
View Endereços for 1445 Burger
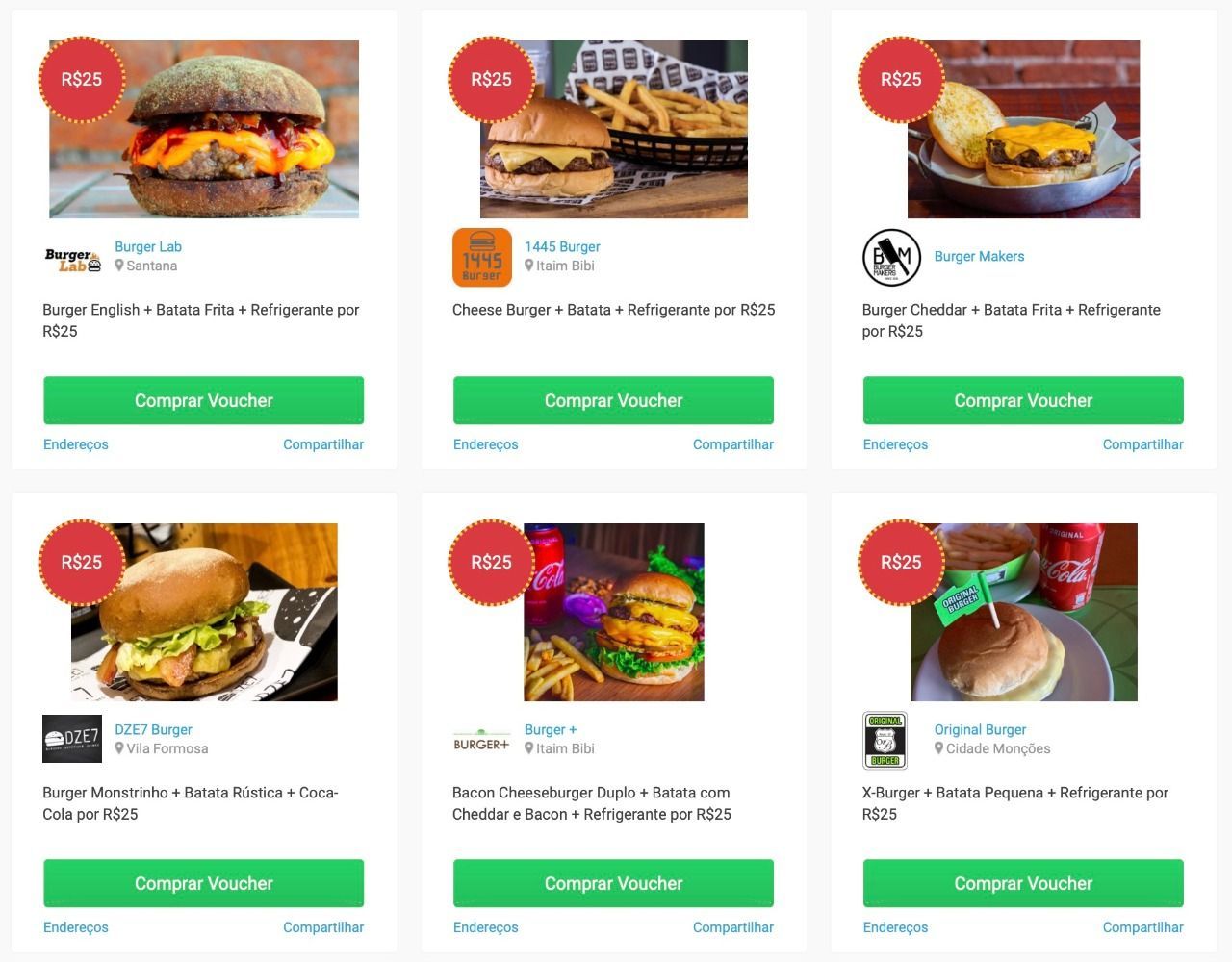(485, 444)
